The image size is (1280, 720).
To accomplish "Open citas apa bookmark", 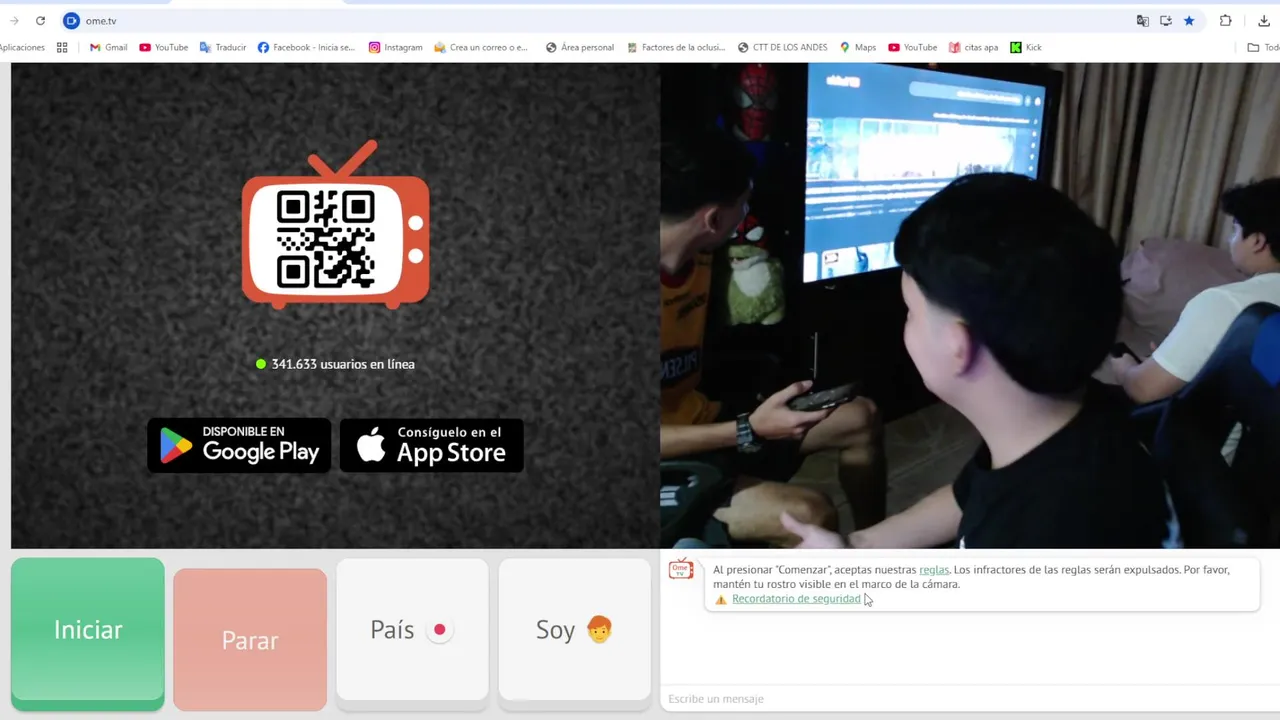I will 973,47.
